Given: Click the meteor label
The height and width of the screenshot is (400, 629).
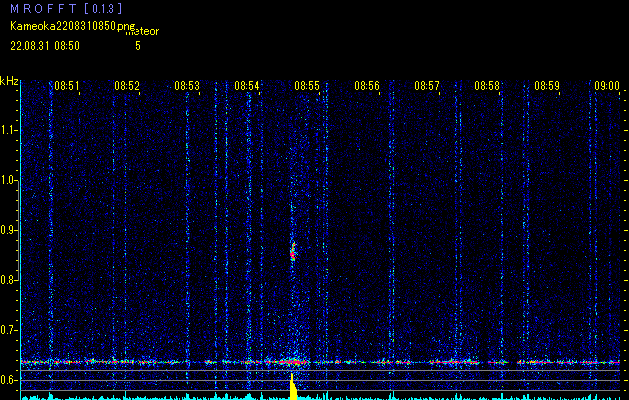Looking at the screenshot, I should (x=142, y=31).
